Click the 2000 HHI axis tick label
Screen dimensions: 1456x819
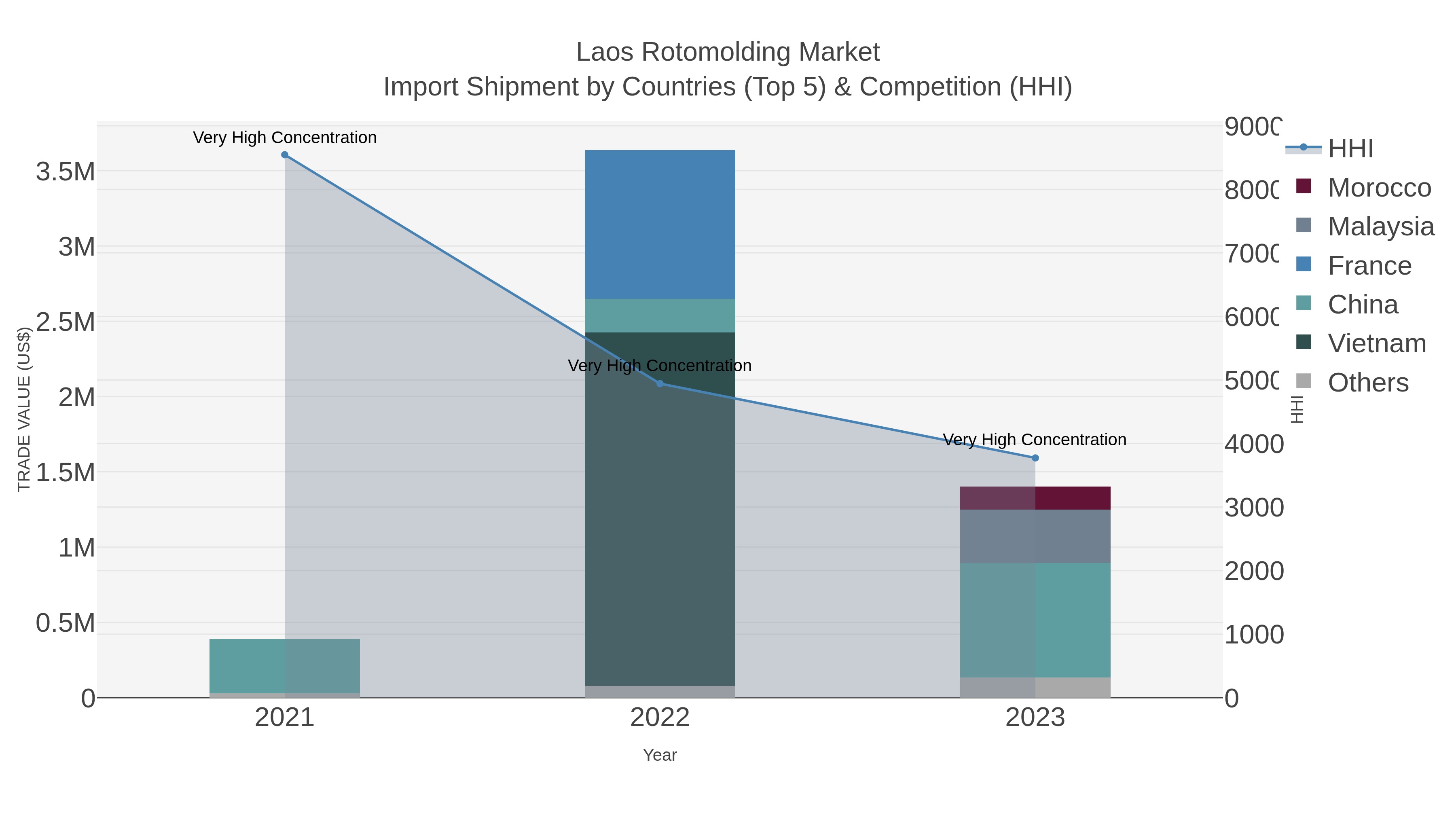[1254, 571]
